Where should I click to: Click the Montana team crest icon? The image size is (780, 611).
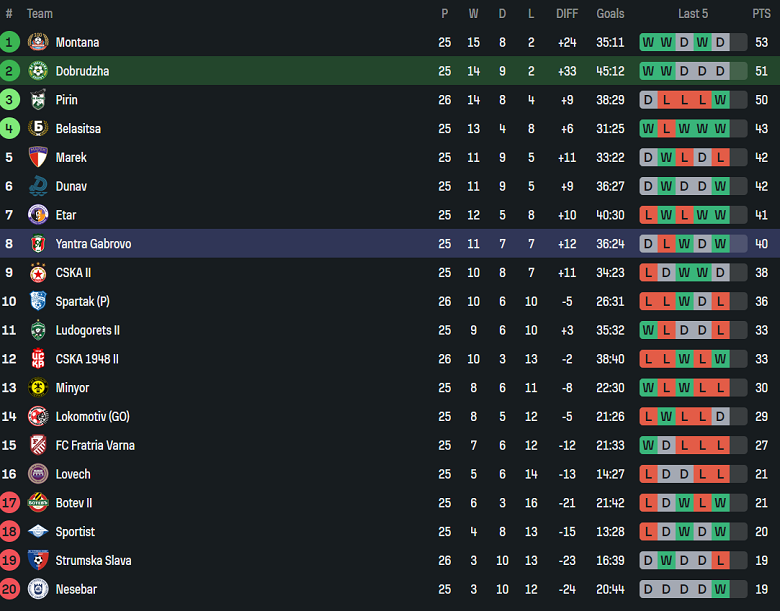click(x=38, y=42)
